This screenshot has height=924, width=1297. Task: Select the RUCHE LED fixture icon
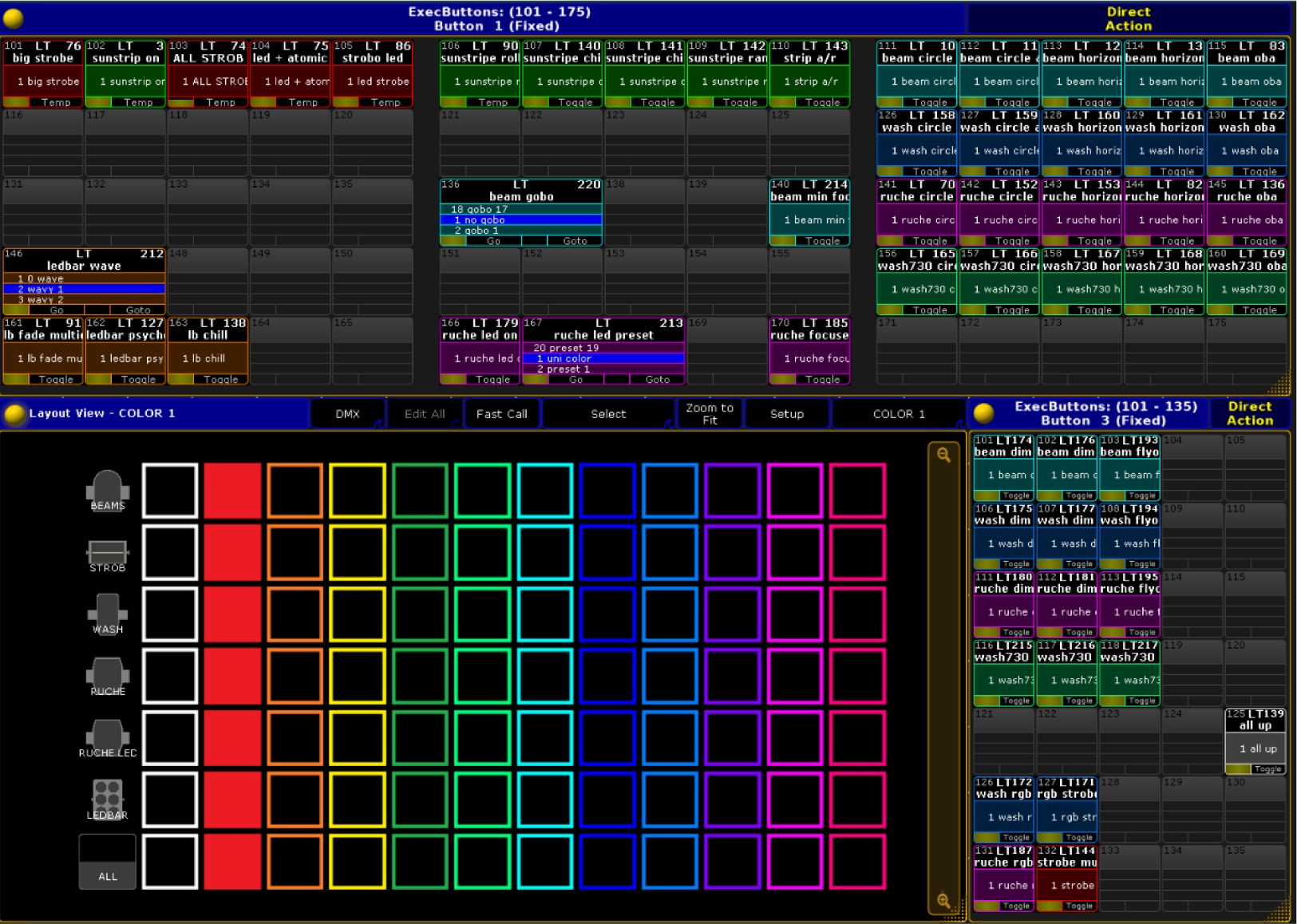pyautogui.click(x=108, y=738)
